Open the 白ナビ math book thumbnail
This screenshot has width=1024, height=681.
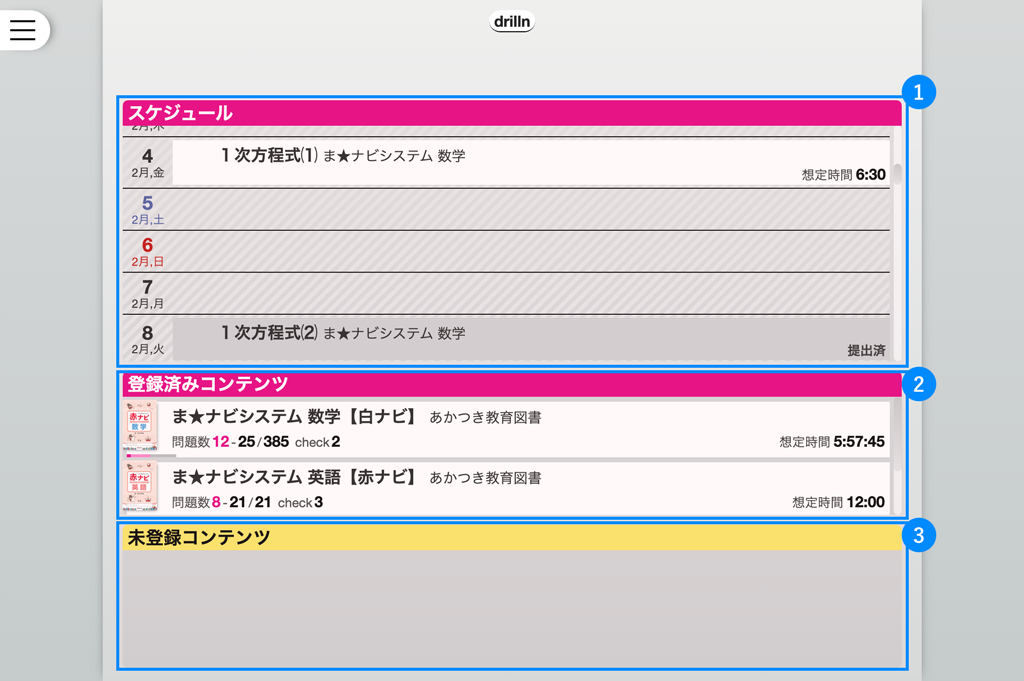coord(140,427)
